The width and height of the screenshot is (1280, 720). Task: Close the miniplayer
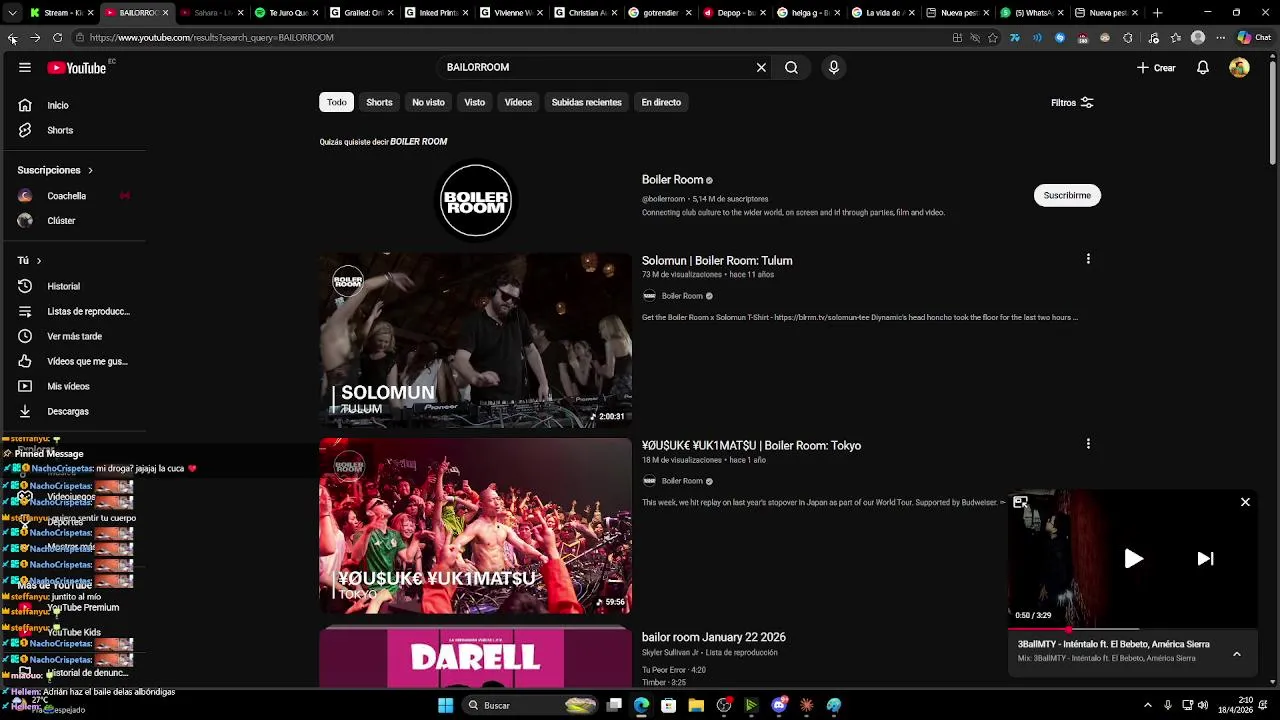pos(1245,502)
